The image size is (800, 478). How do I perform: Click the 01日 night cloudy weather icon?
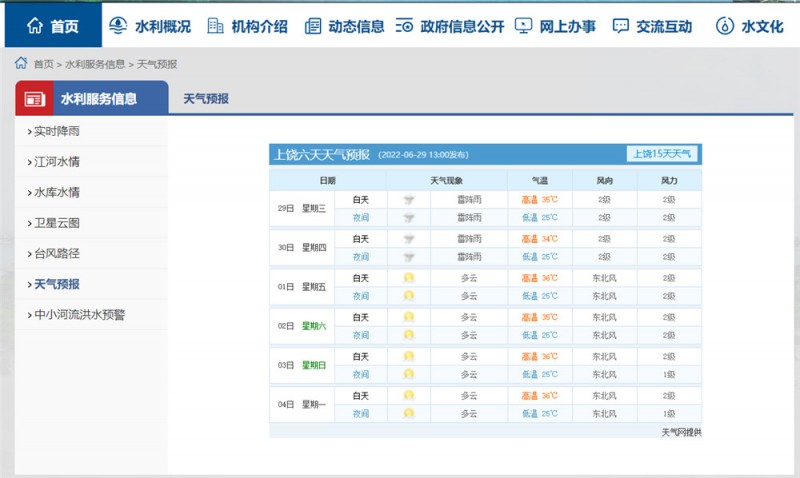(409, 295)
